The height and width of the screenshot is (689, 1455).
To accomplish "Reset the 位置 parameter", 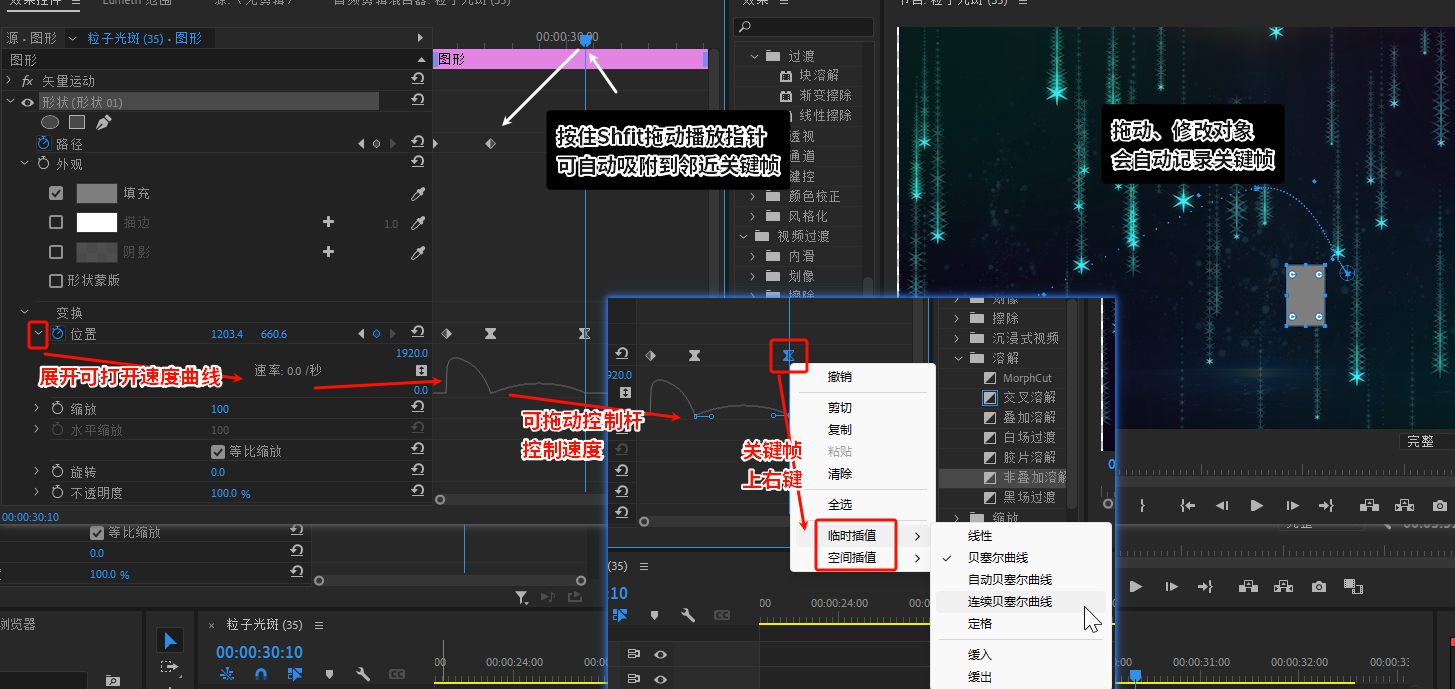I will coord(417,333).
